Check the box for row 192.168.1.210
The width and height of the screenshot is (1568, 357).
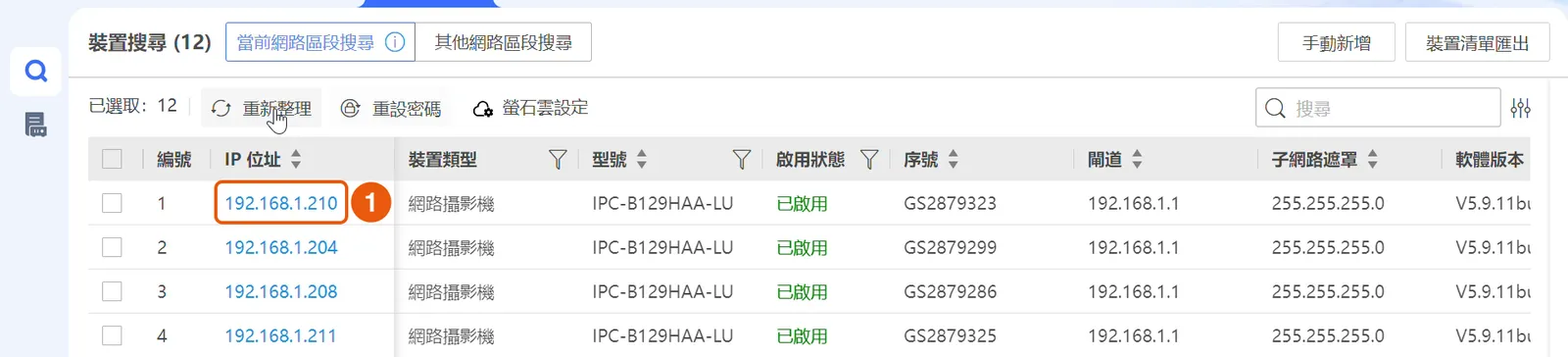pos(112,203)
